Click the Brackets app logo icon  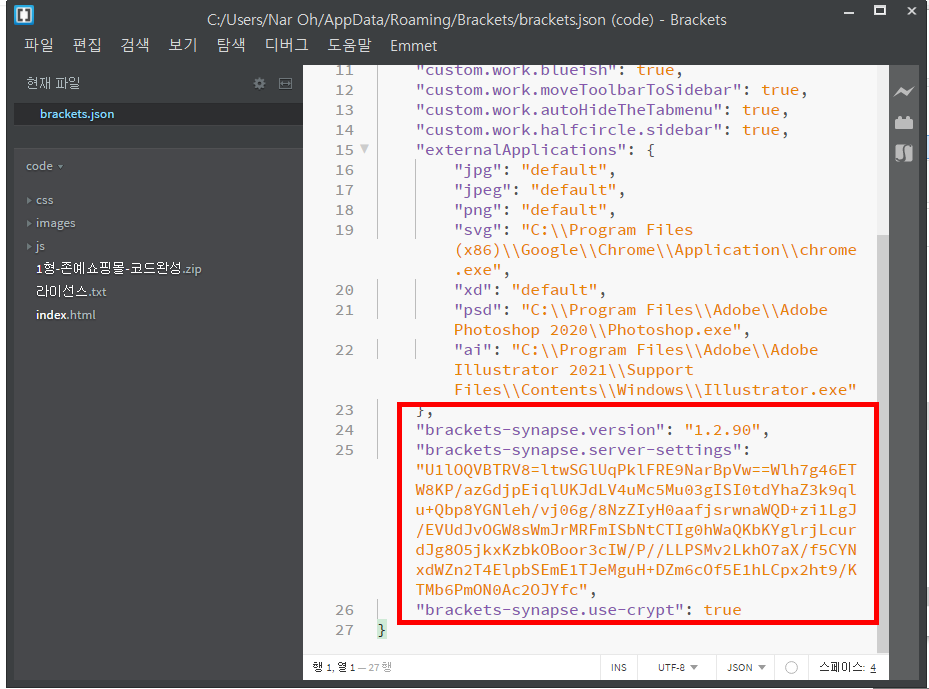click(x=24, y=14)
